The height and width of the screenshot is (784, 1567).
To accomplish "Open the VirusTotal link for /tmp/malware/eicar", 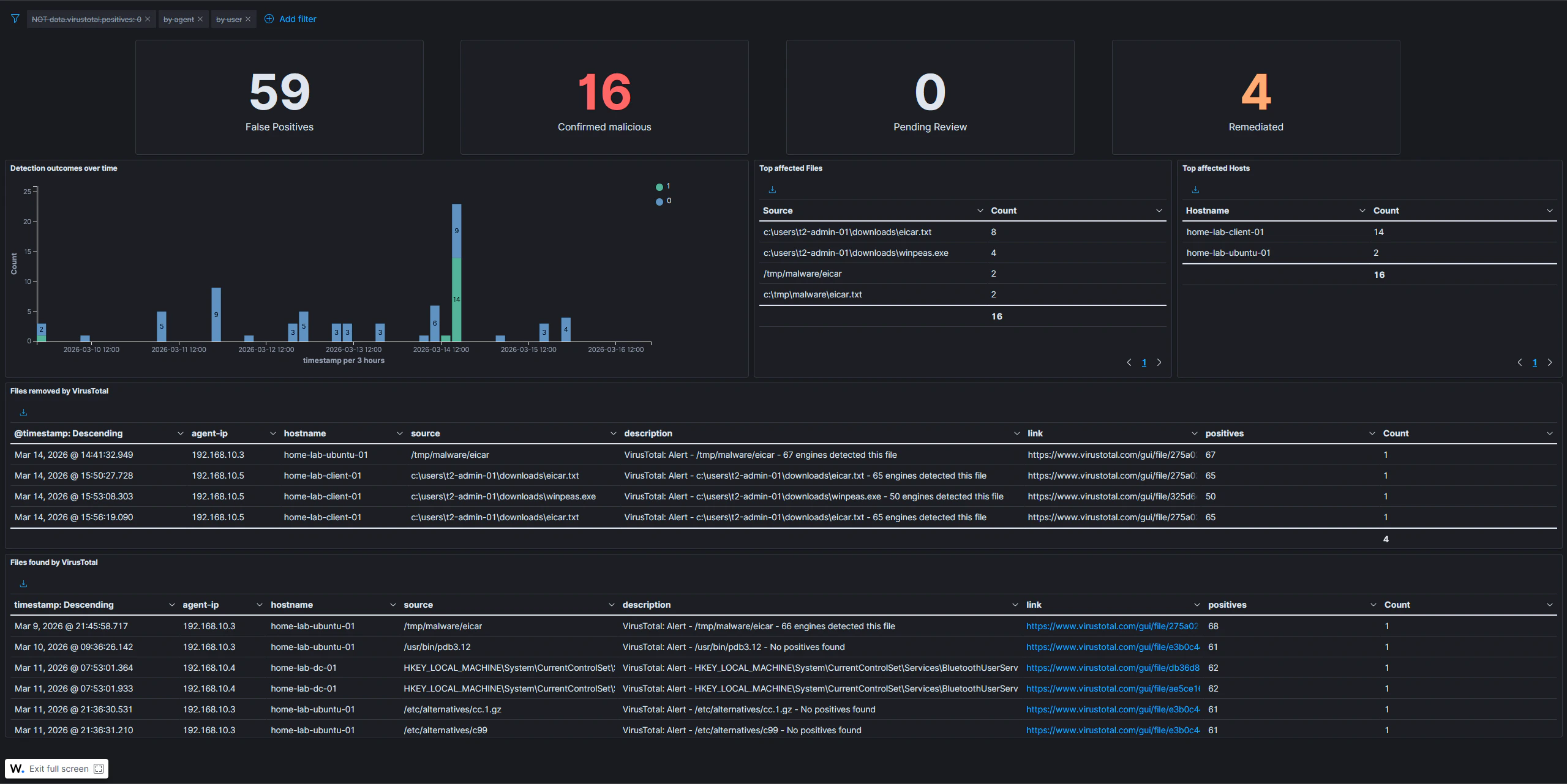I will [x=1111, y=625].
